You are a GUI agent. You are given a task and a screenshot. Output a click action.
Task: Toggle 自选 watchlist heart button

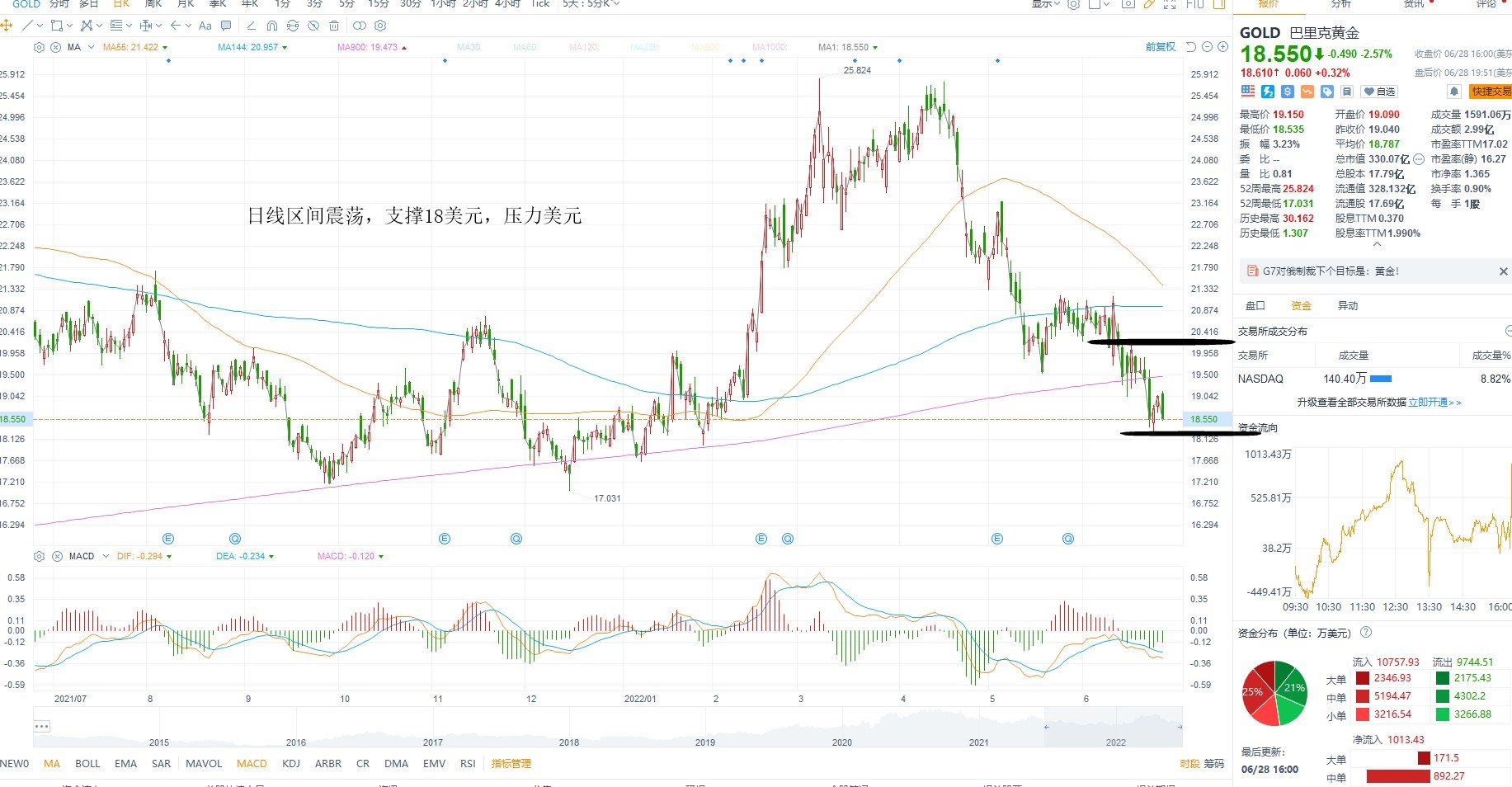point(1379,92)
